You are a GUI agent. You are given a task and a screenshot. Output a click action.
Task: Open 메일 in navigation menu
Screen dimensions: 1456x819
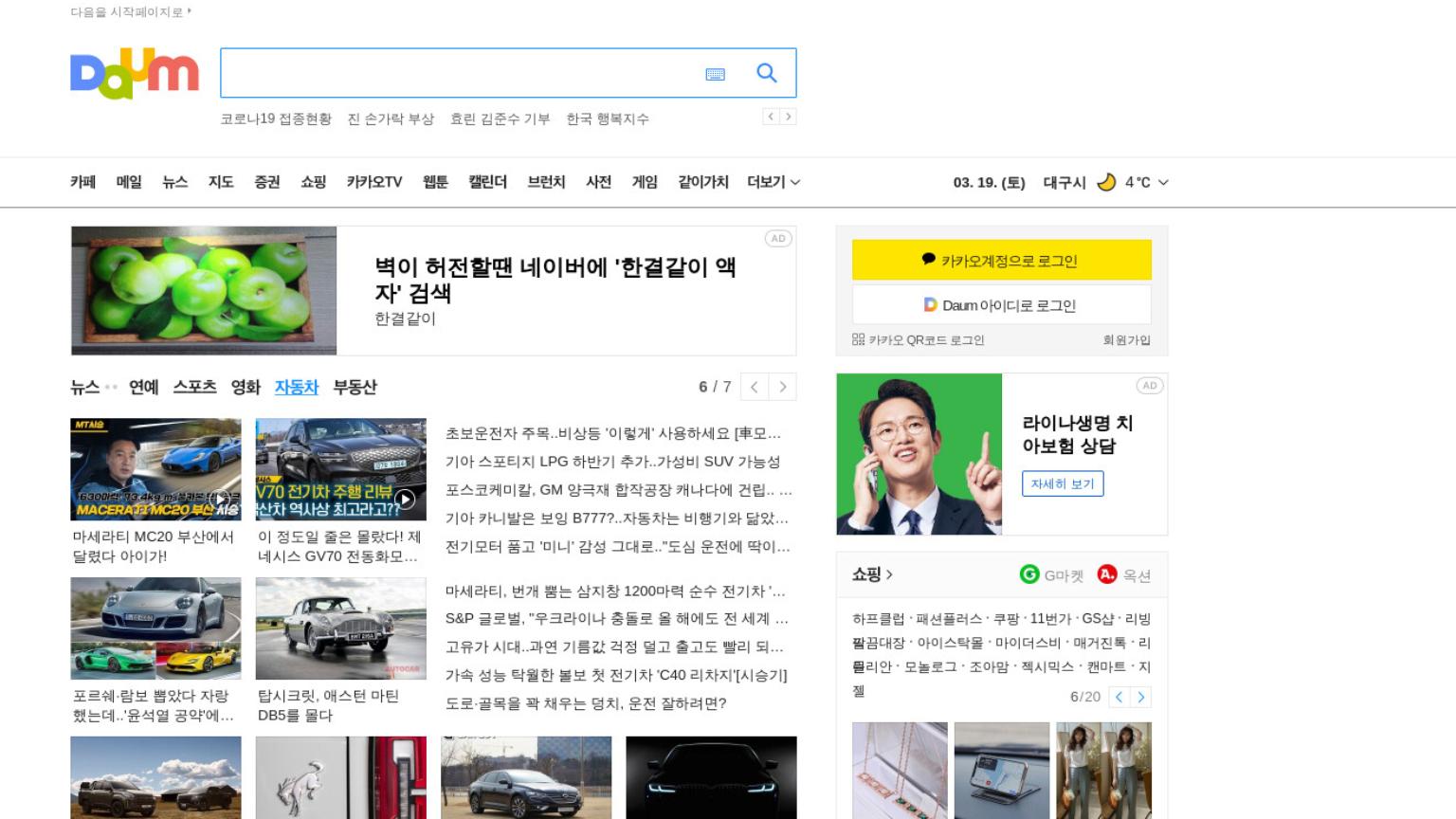(x=129, y=182)
